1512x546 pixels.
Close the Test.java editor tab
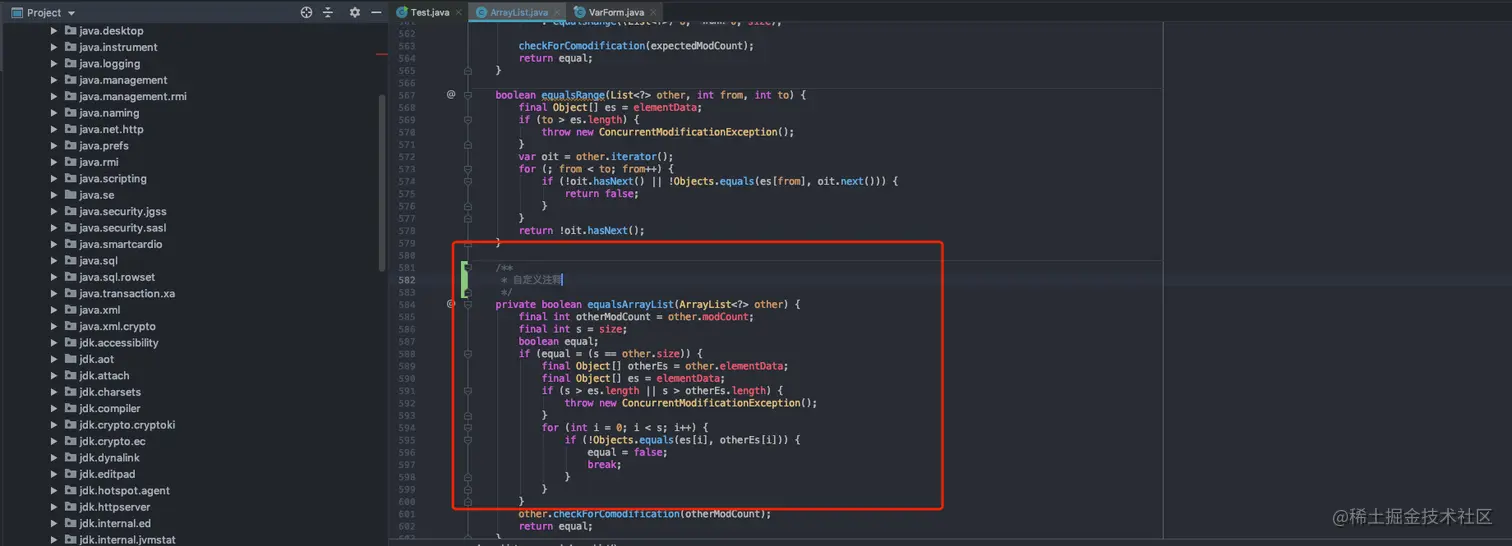click(x=459, y=12)
